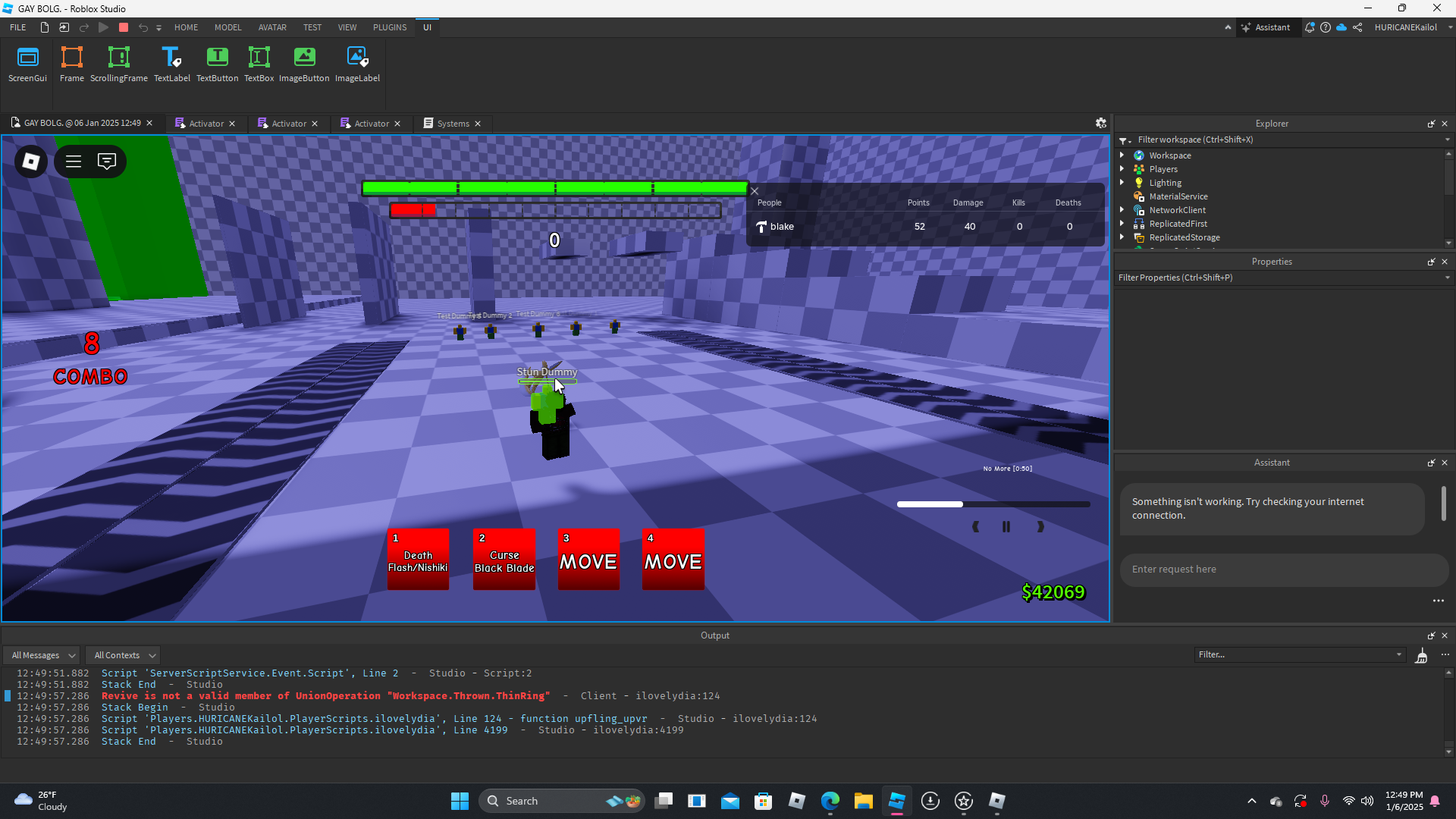Expand the Workspace tree node
This screenshot has height=819, width=1456.
point(1122,155)
